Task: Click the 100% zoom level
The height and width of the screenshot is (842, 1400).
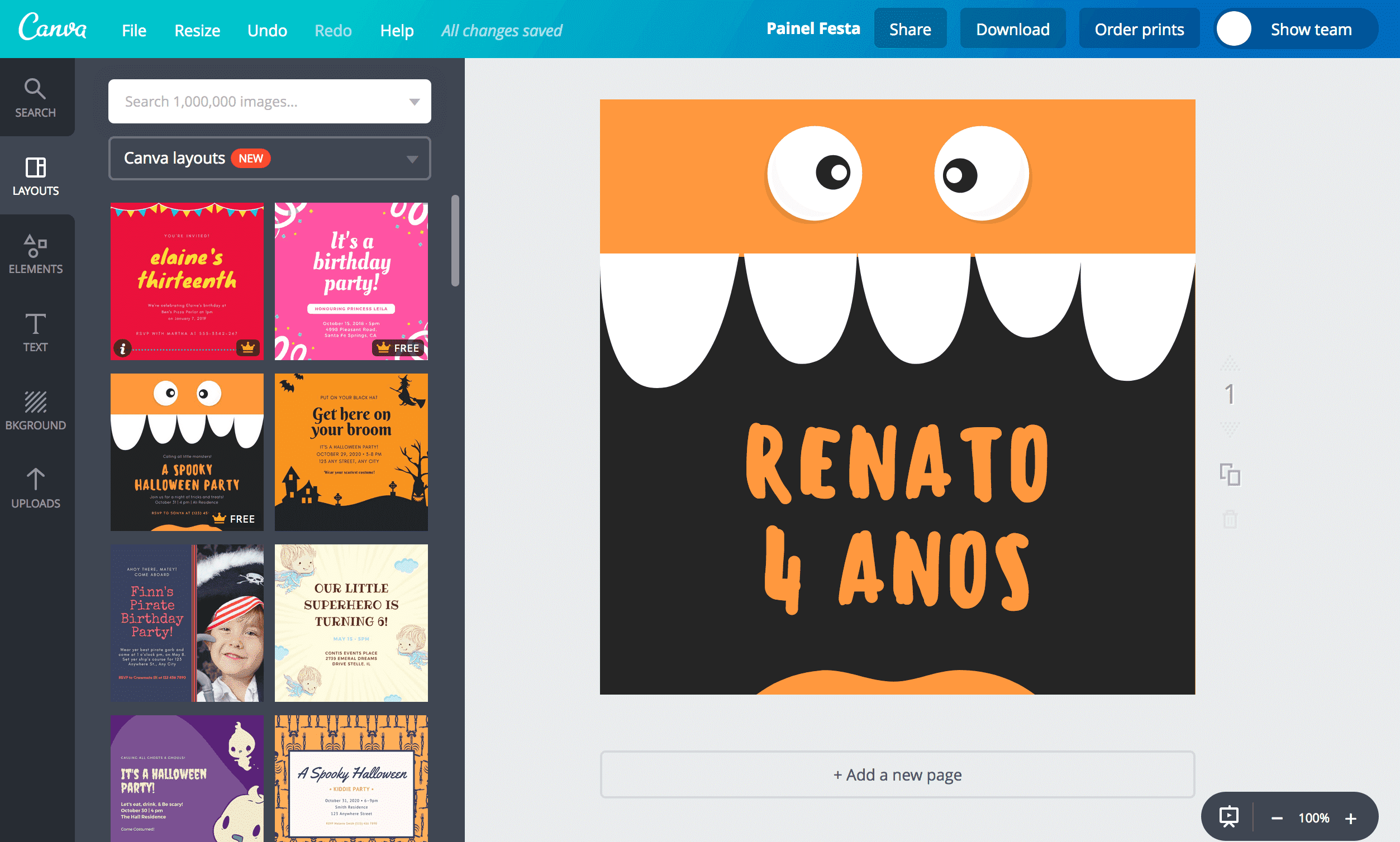Action: (1314, 817)
